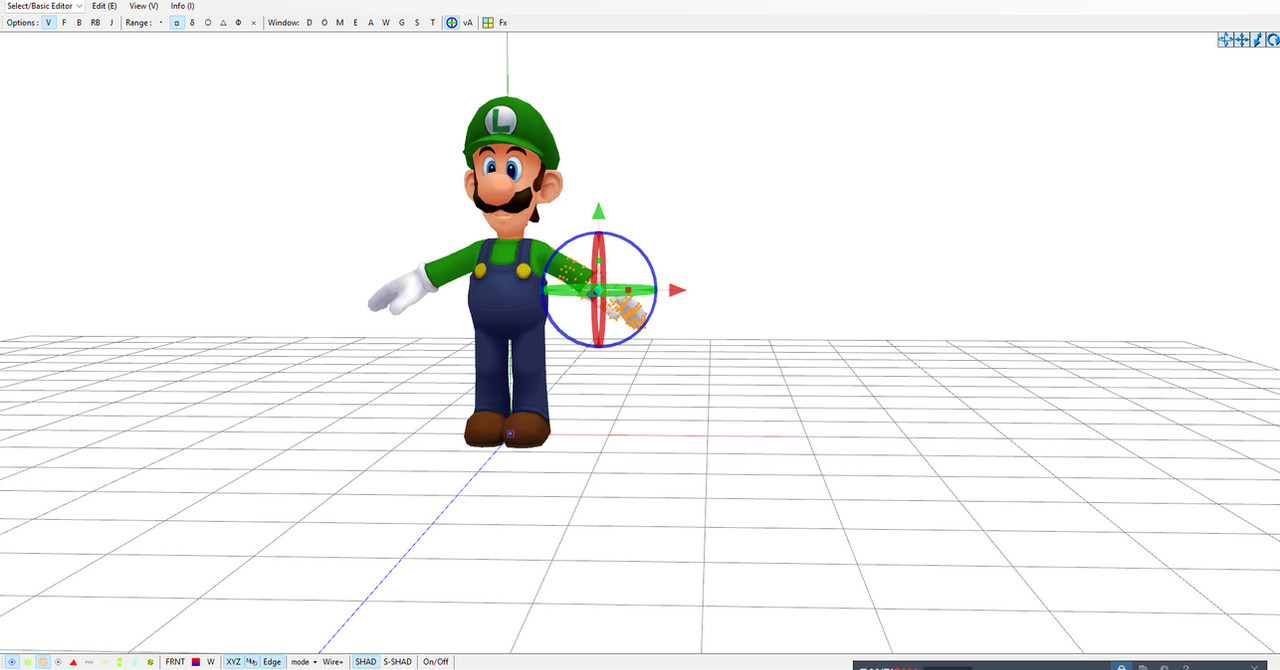
Task: Click the green Y-axis arrow handle
Action: (598, 210)
